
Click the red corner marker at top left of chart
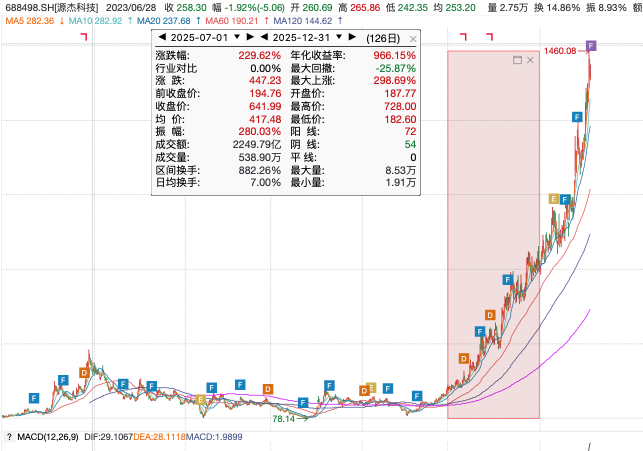pos(84,37)
